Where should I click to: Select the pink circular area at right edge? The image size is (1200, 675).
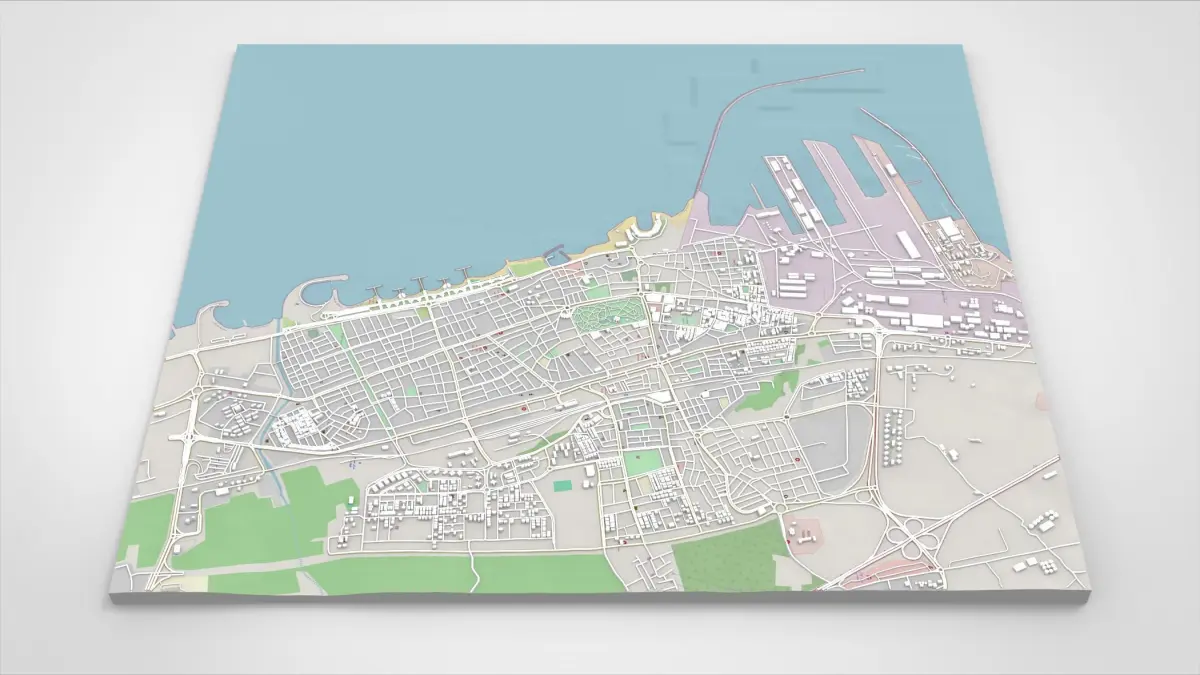tap(1046, 400)
